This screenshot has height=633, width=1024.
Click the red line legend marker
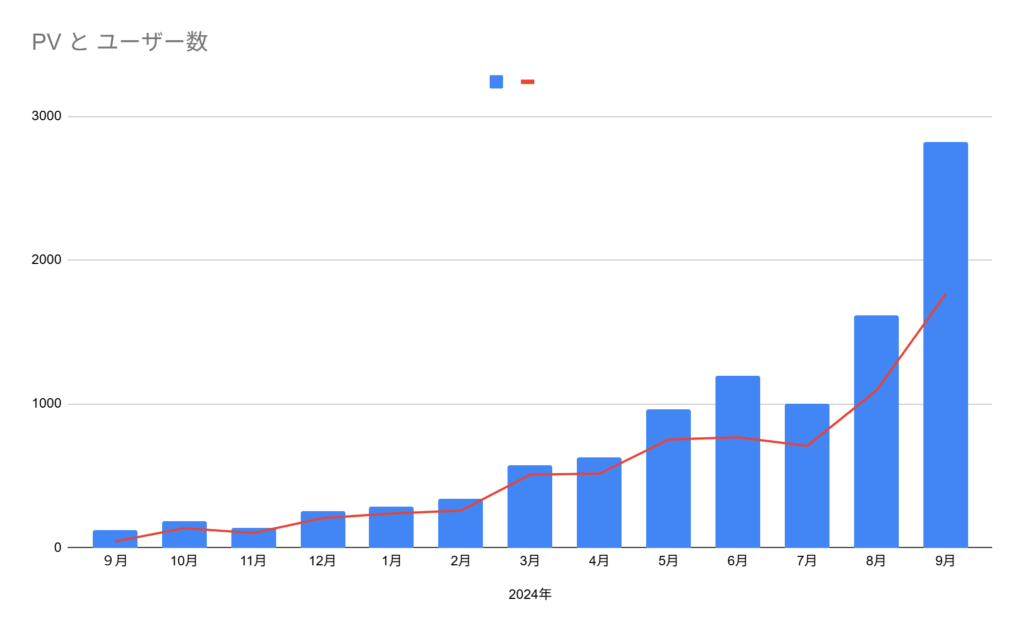click(528, 82)
